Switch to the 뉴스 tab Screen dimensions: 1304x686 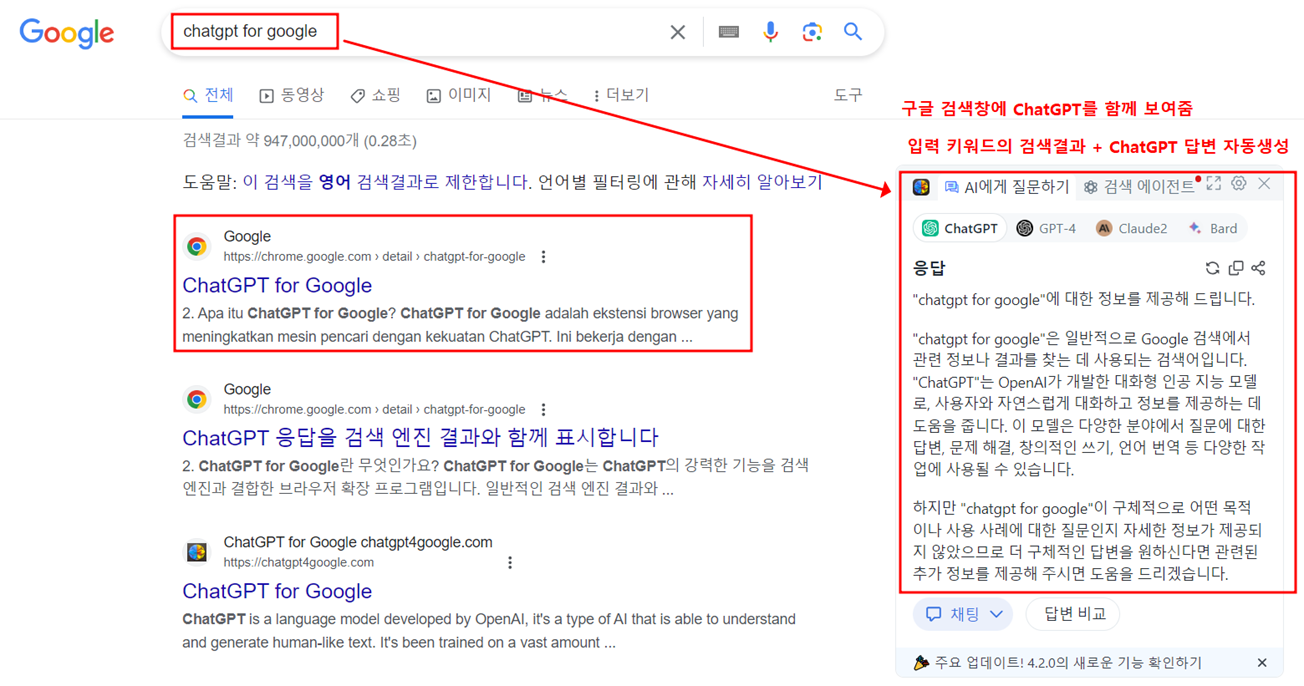(542, 95)
